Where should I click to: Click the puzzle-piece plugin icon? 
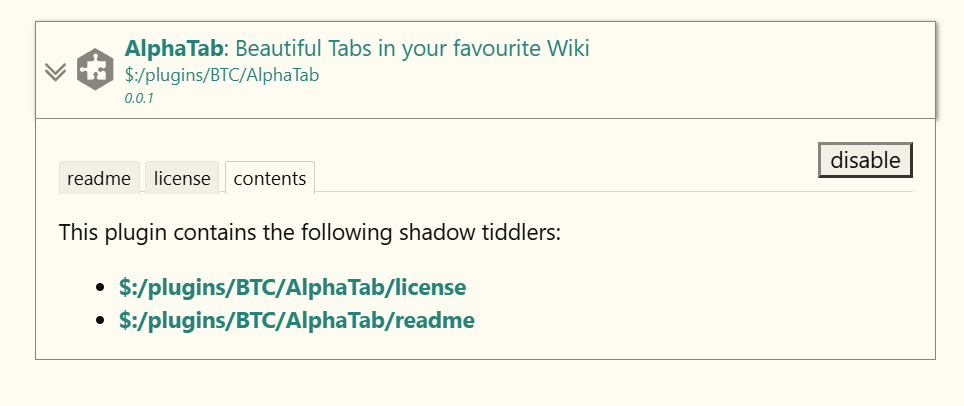coord(95,69)
